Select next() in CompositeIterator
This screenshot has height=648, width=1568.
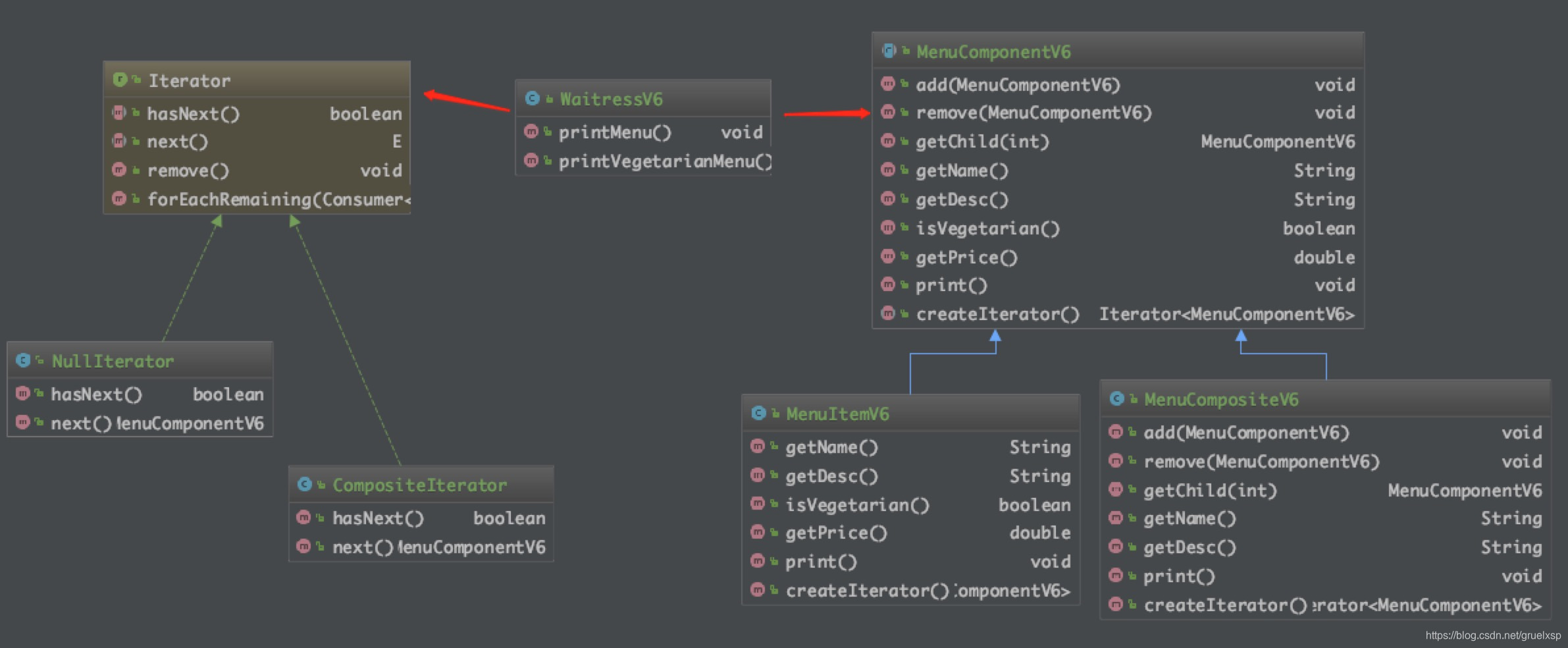tap(363, 547)
